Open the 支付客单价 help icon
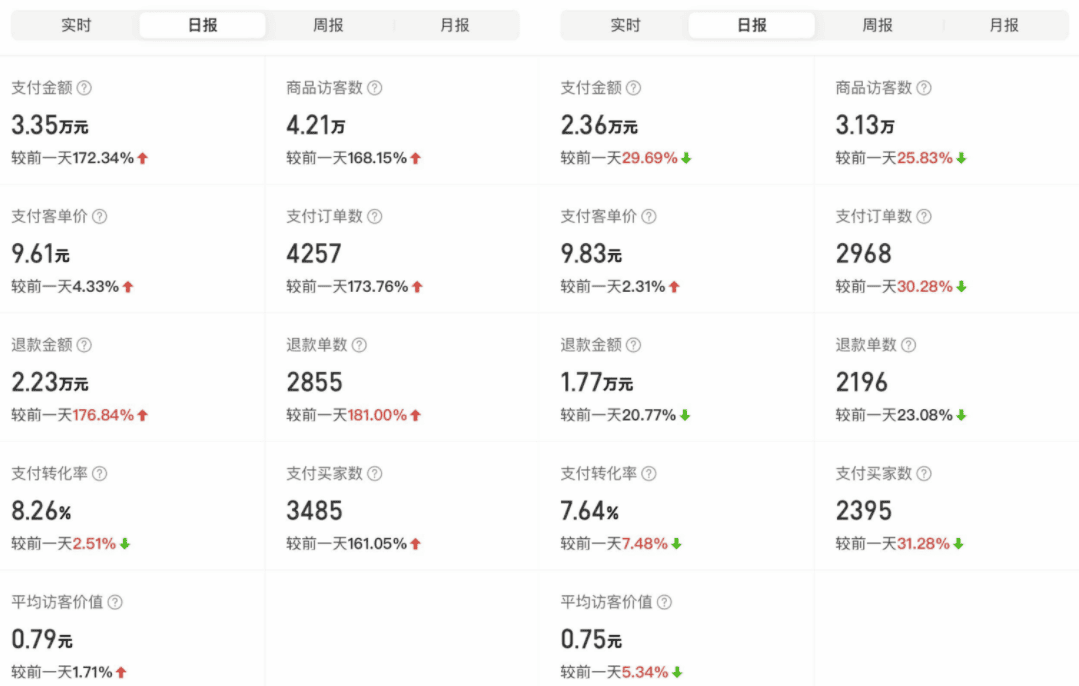Image resolution: width=1079 pixels, height=686 pixels. pyautogui.click(x=98, y=215)
